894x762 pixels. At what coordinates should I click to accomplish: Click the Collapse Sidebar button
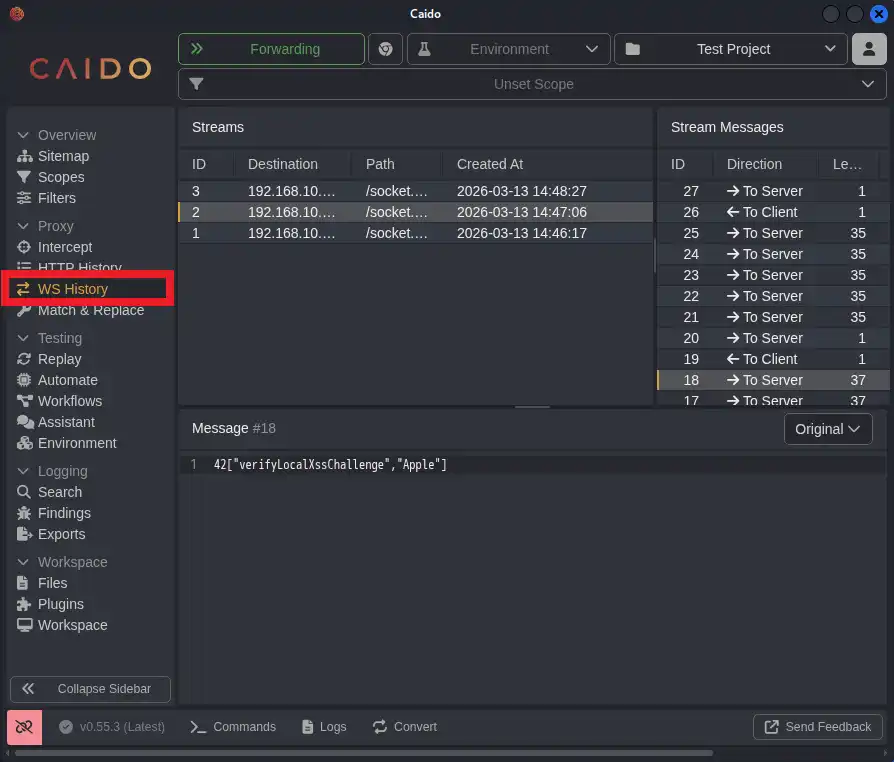tap(90, 689)
